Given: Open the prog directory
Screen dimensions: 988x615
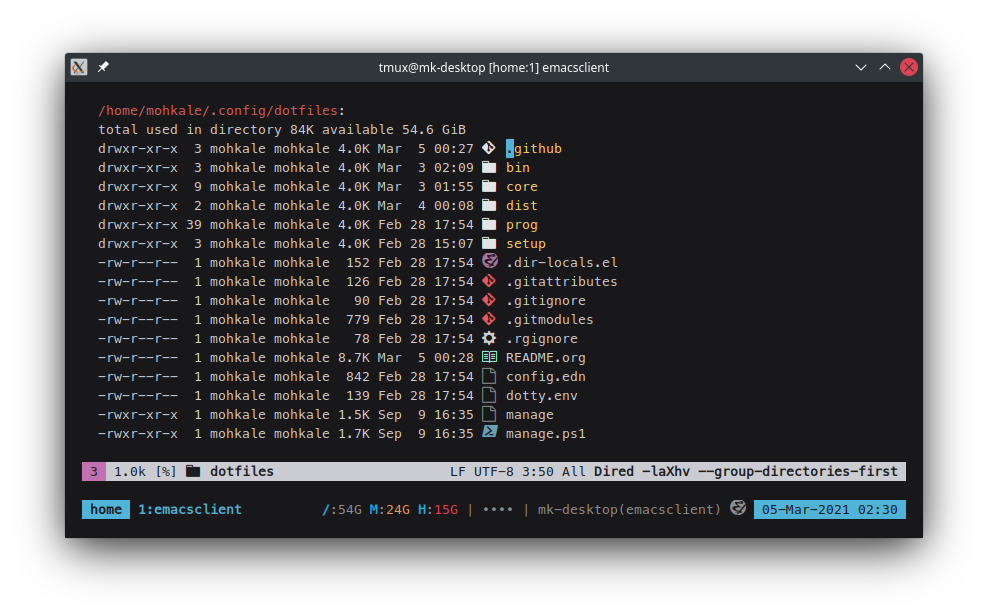Looking at the screenshot, I should coord(521,224).
